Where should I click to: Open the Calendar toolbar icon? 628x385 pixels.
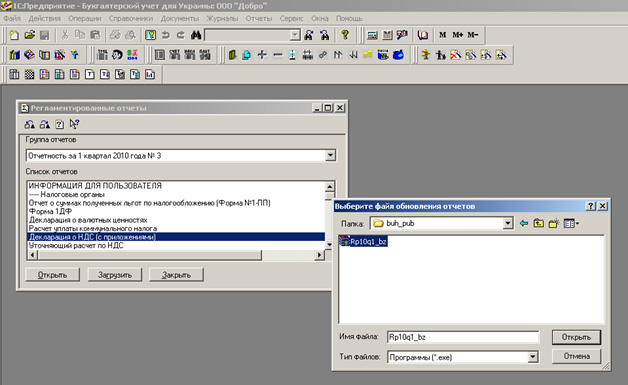coord(387,35)
